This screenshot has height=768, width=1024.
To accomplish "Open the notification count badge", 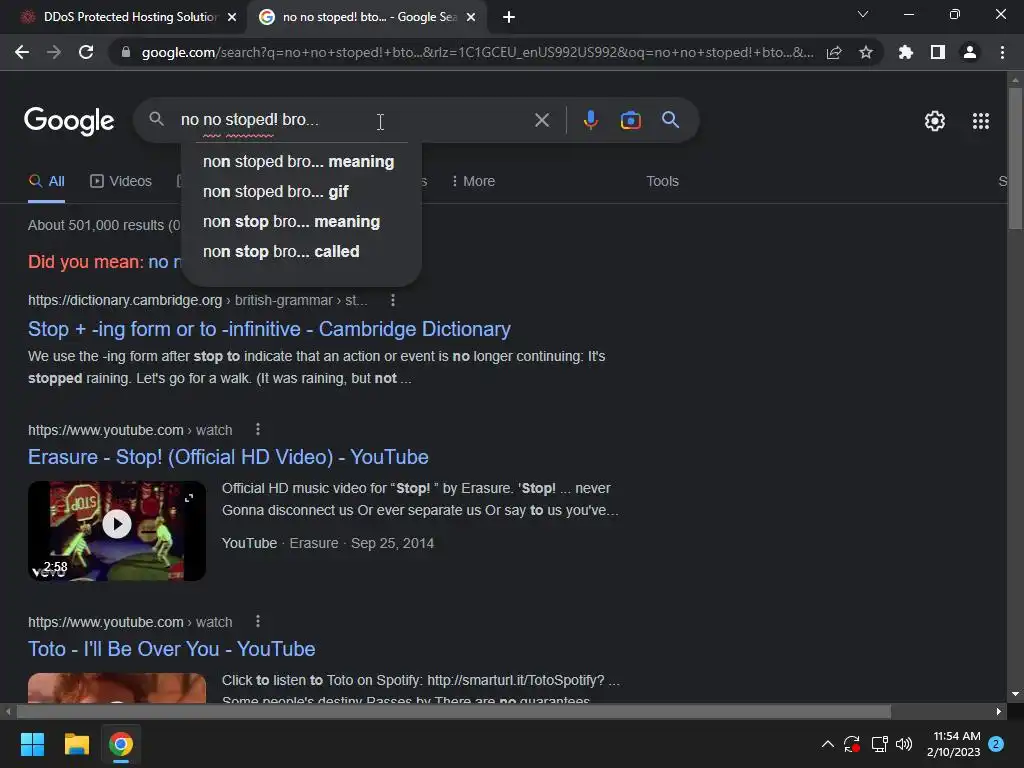I will (996, 744).
